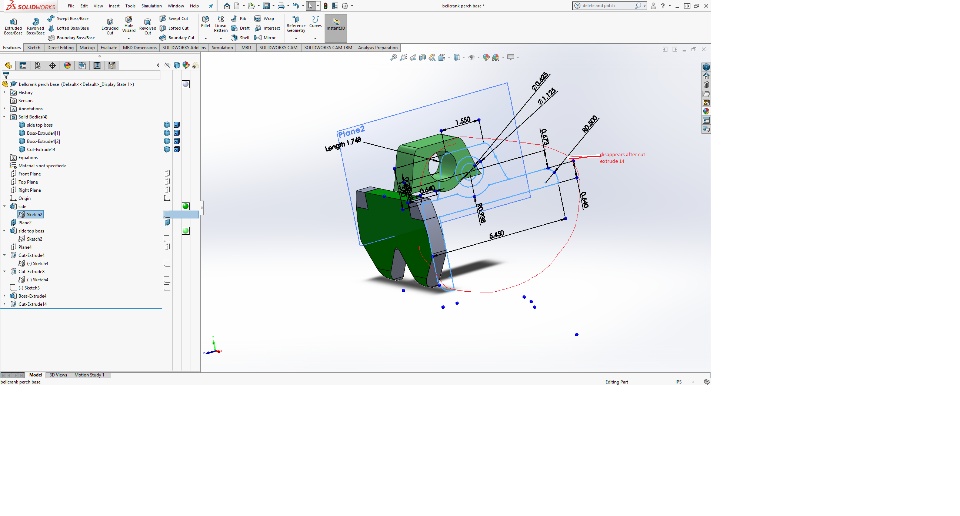Open the Curves tool
This screenshot has height=516, width=960.
pyautogui.click(x=315, y=22)
